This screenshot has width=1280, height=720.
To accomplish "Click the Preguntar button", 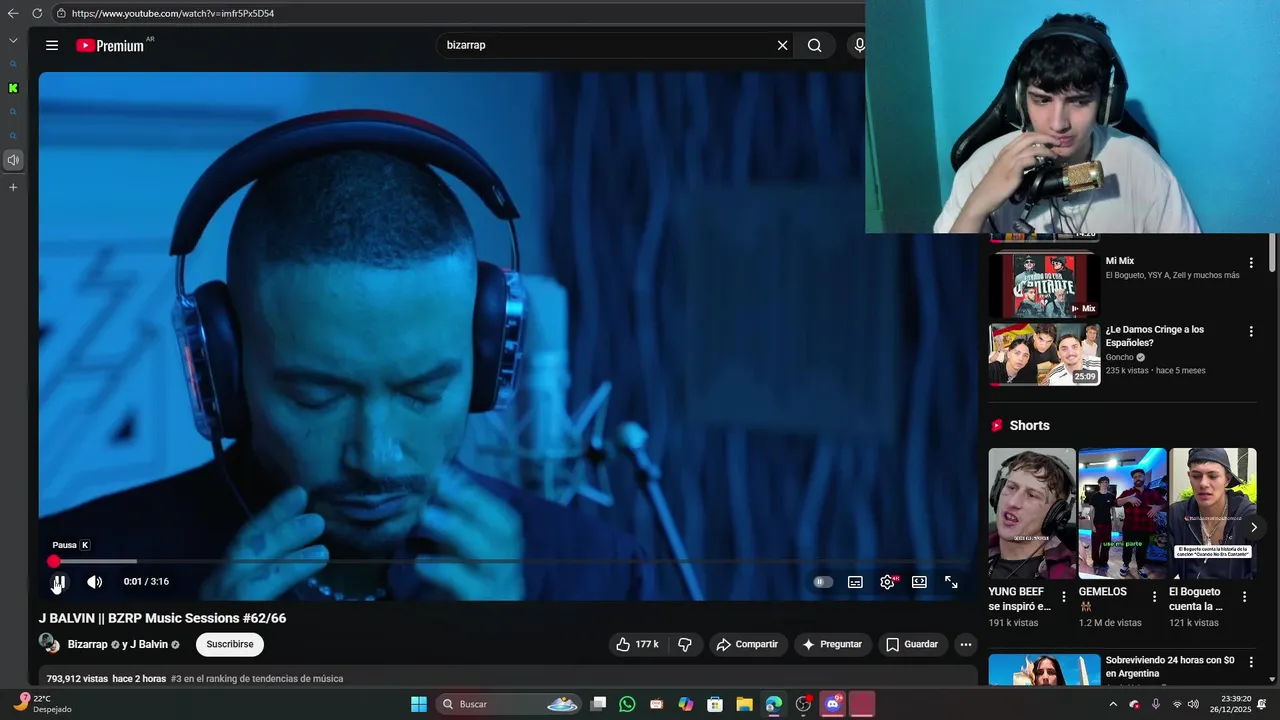I will click(x=832, y=644).
